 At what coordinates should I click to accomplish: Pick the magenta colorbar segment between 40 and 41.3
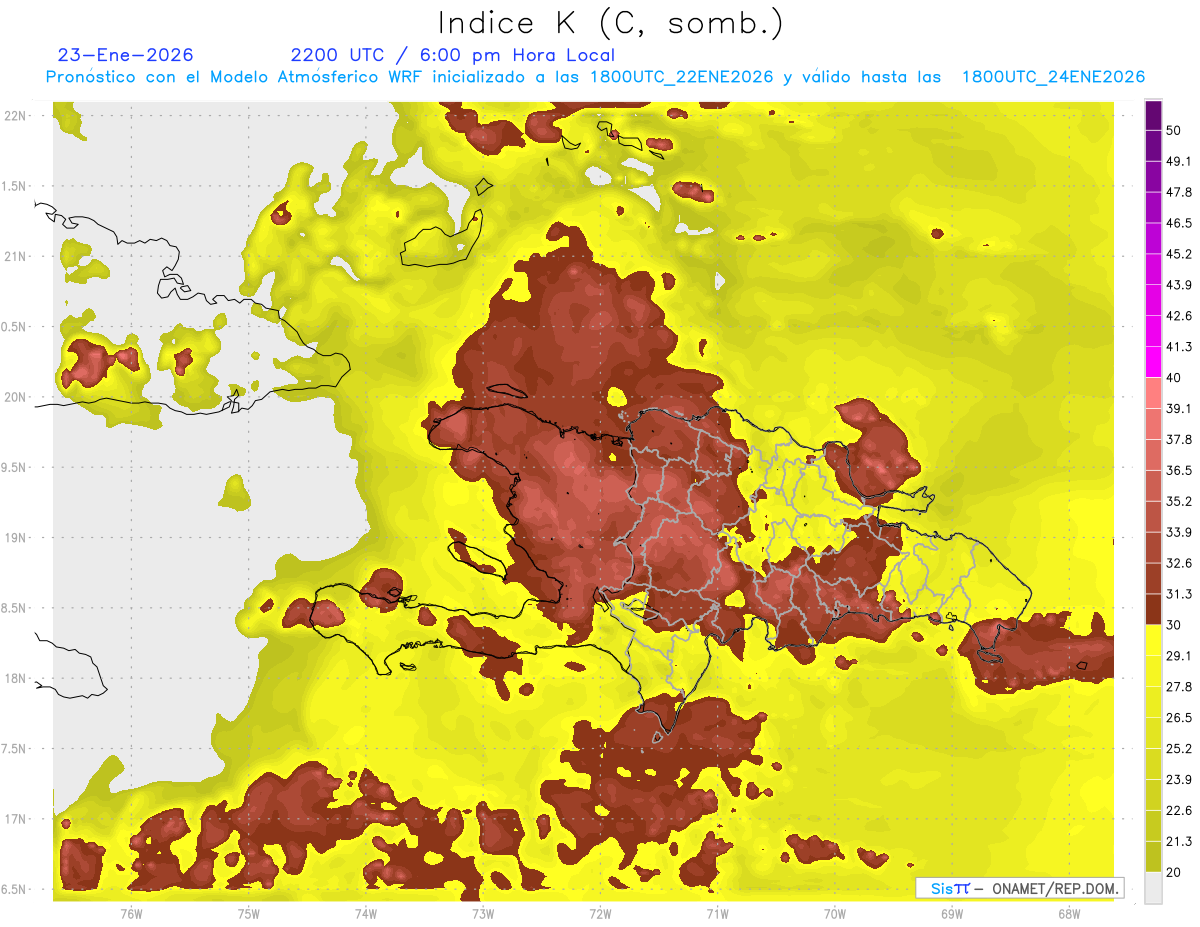point(1153,362)
